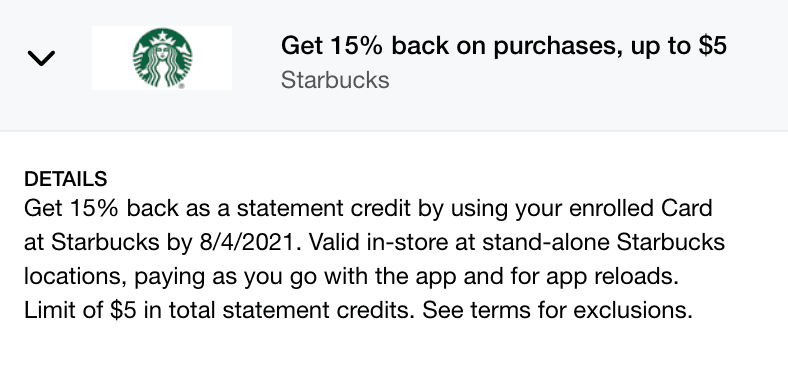Click the white logo thumbnail background
788x384 pixels.
click(162, 58)
